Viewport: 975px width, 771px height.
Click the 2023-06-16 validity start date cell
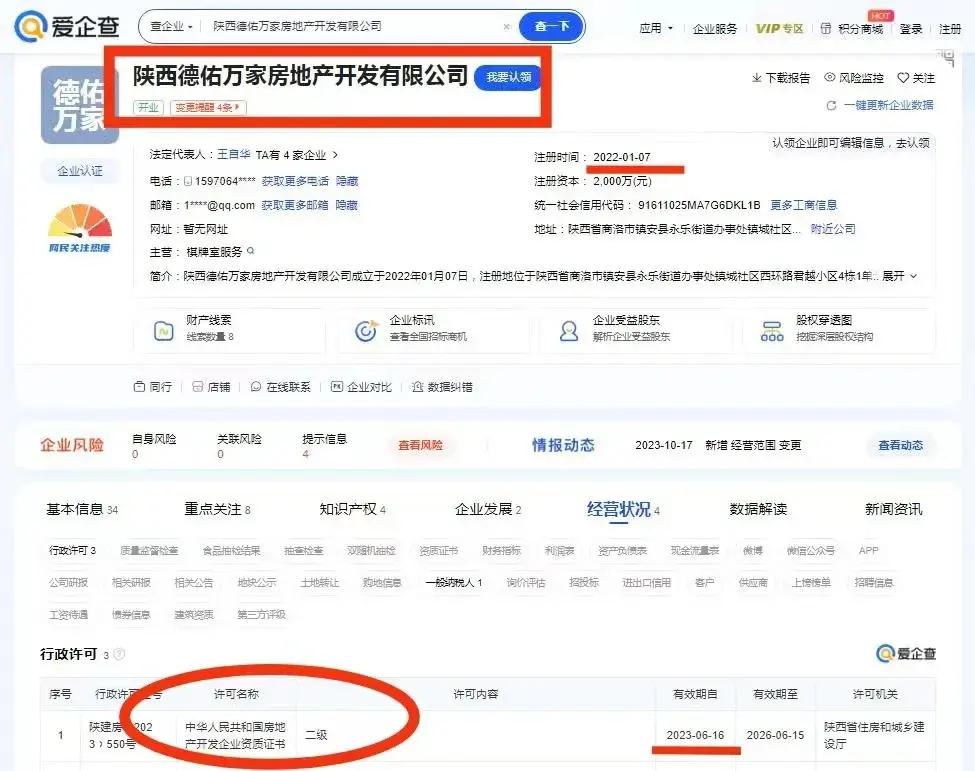click(695, 735)
